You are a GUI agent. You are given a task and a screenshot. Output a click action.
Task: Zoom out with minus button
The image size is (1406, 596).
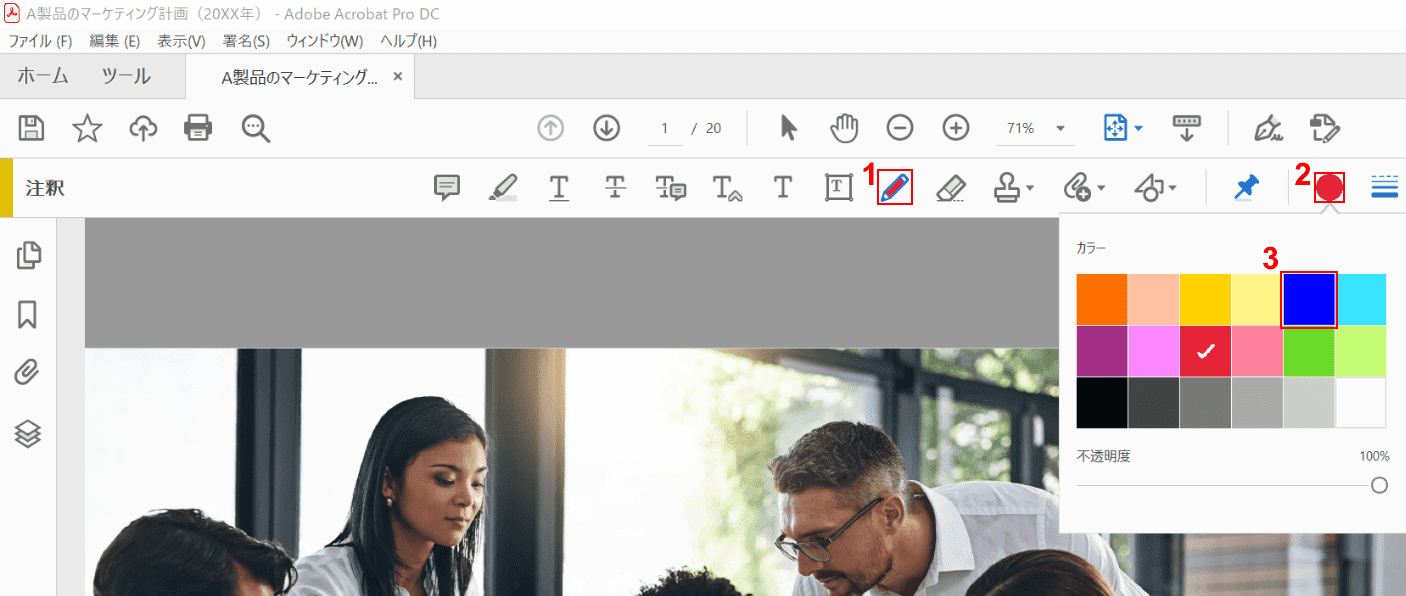tap(900, 128)
